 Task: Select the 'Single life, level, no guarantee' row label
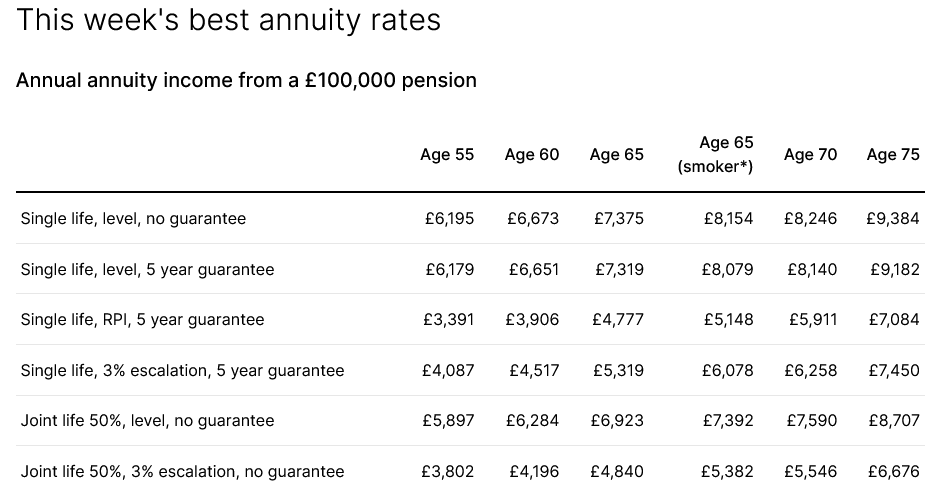pos(133,218)
